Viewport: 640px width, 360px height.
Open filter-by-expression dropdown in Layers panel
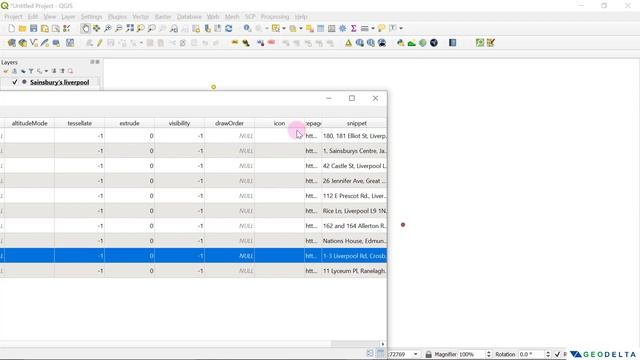point(46,71)
